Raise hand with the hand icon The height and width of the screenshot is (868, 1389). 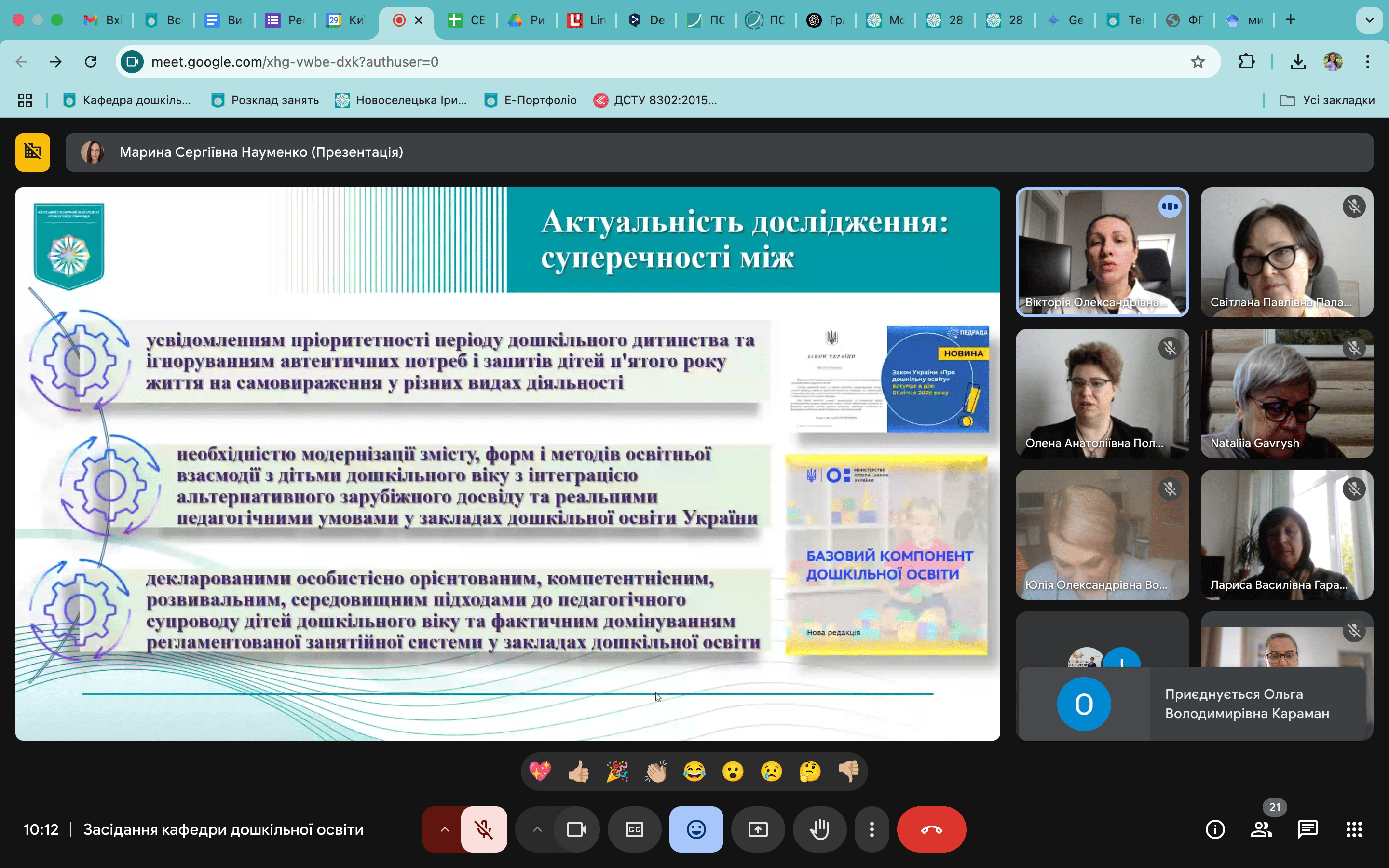(x=819, y=829)
